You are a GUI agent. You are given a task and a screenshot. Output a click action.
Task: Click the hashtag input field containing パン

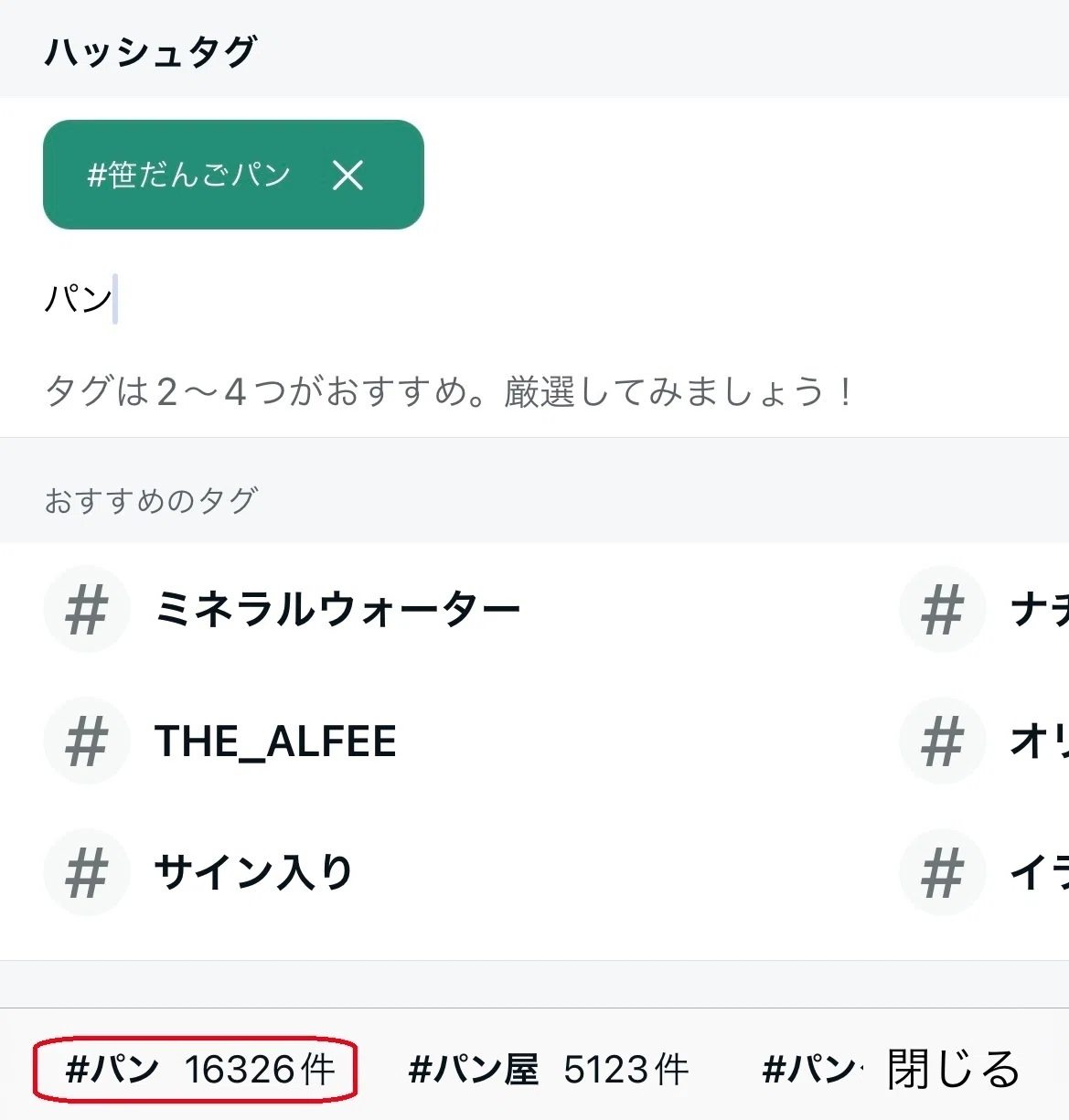(534, 299)
